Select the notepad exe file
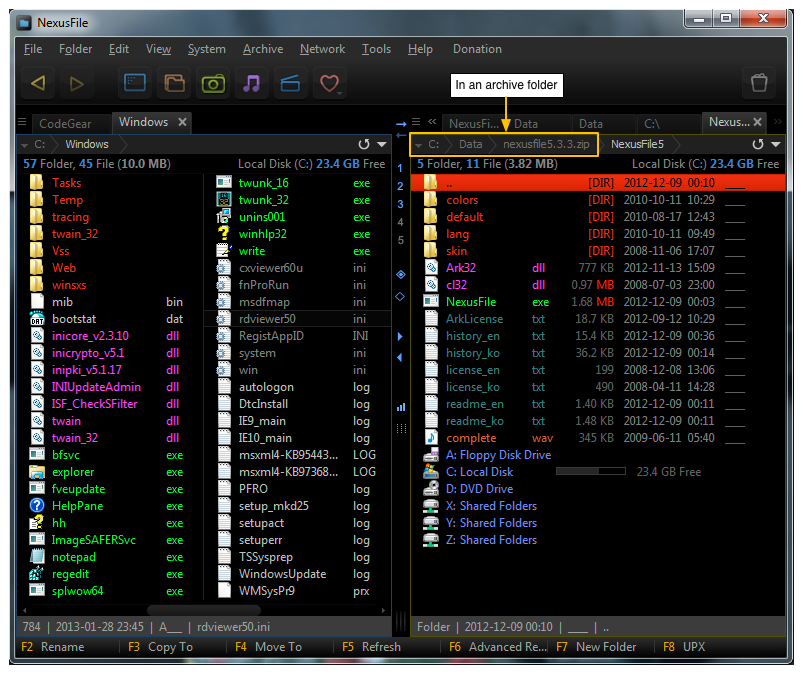Viewport: 803px width, 674px height. pyautogui.click(x=110, y=557)
